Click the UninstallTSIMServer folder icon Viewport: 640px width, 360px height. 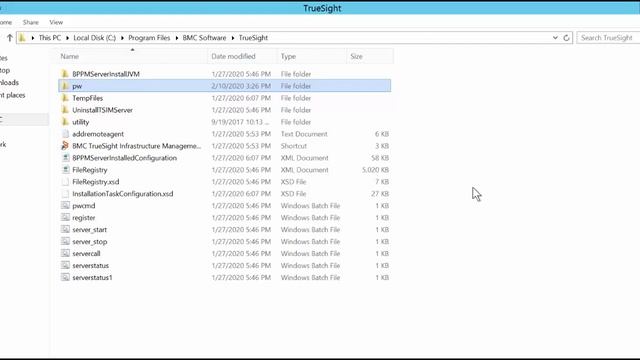pos(65,110)
